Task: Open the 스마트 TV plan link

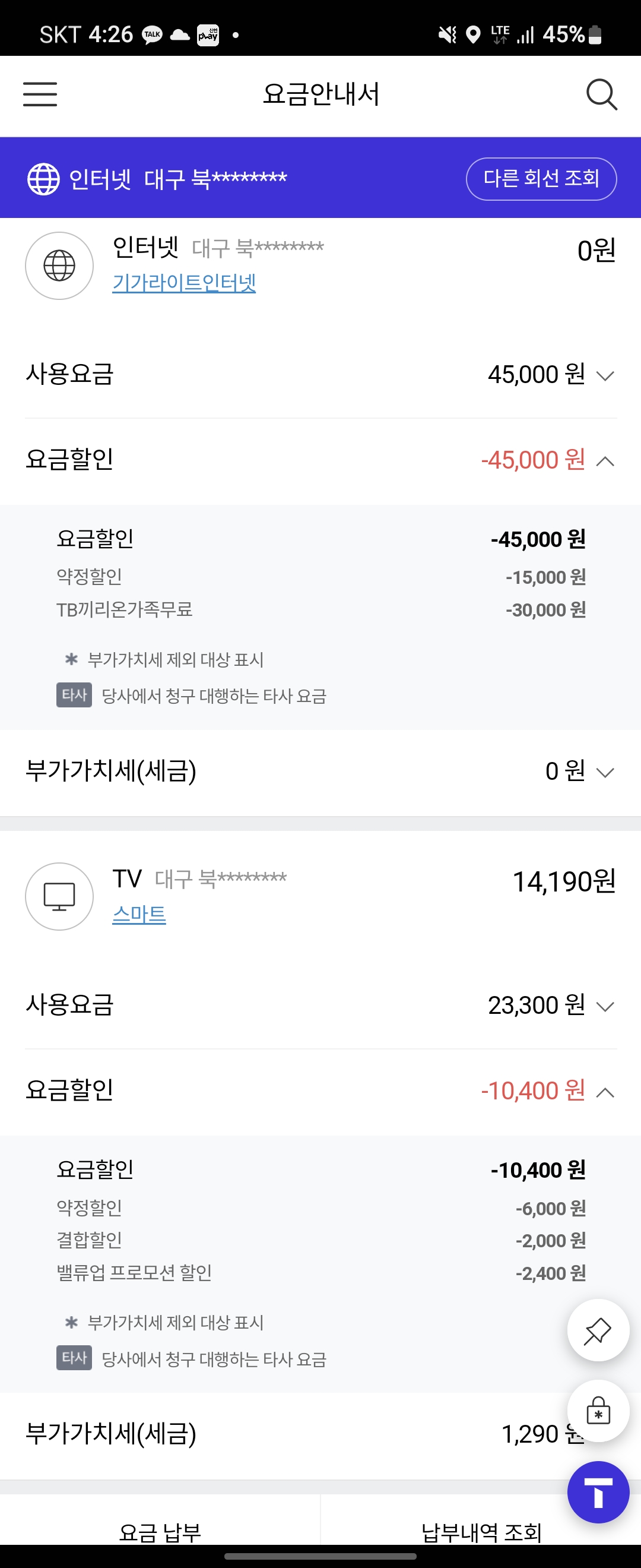Action: click(x=139, y=914)
